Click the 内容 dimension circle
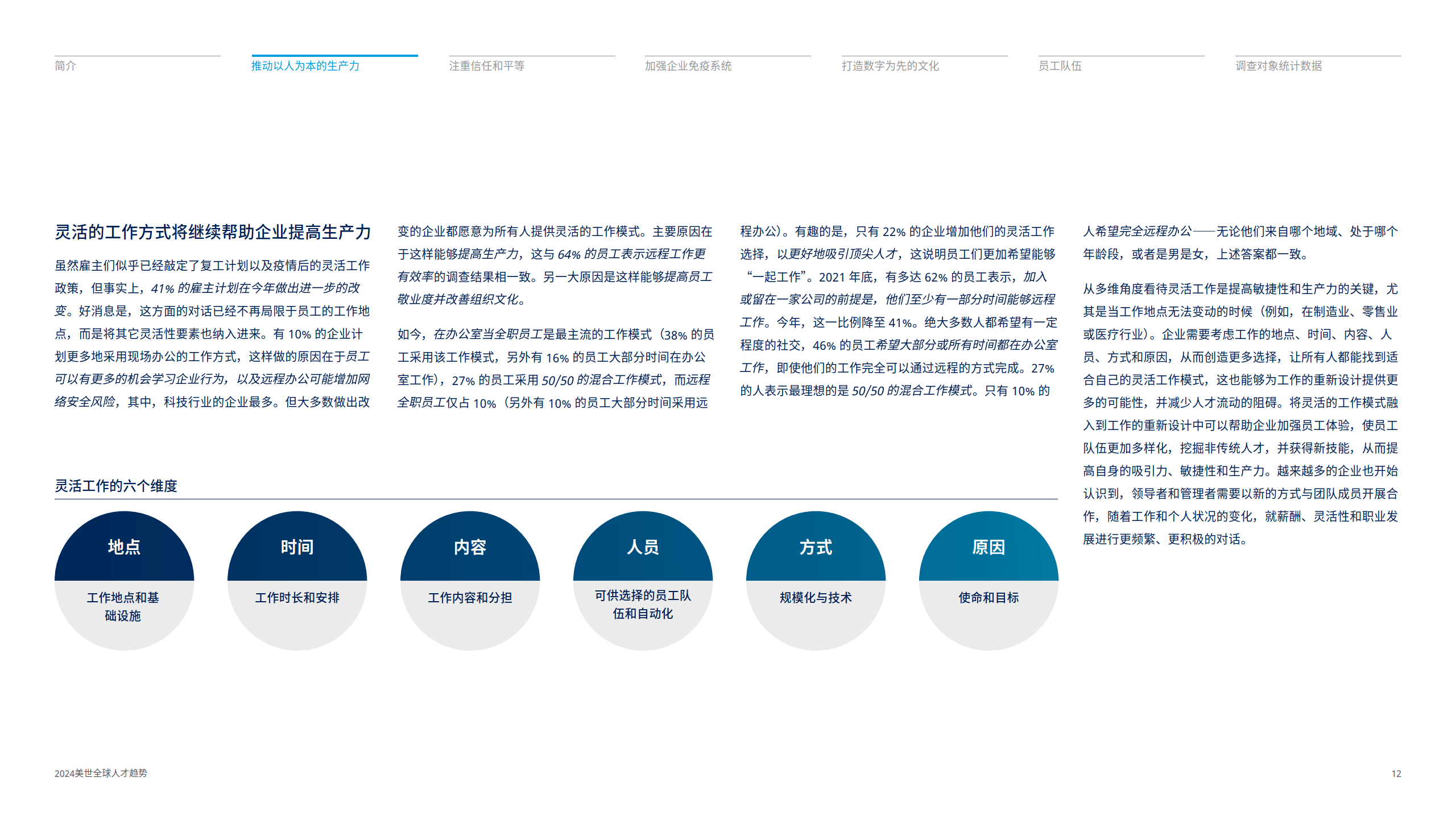Viewport: 1456px width, 819px height. coord(470,581)
